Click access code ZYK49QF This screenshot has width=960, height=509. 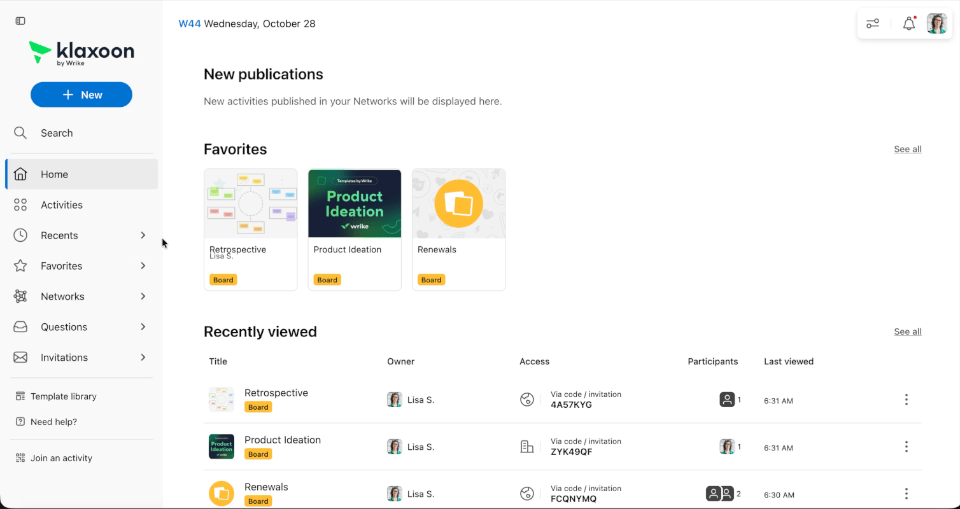tap(571, 452)
